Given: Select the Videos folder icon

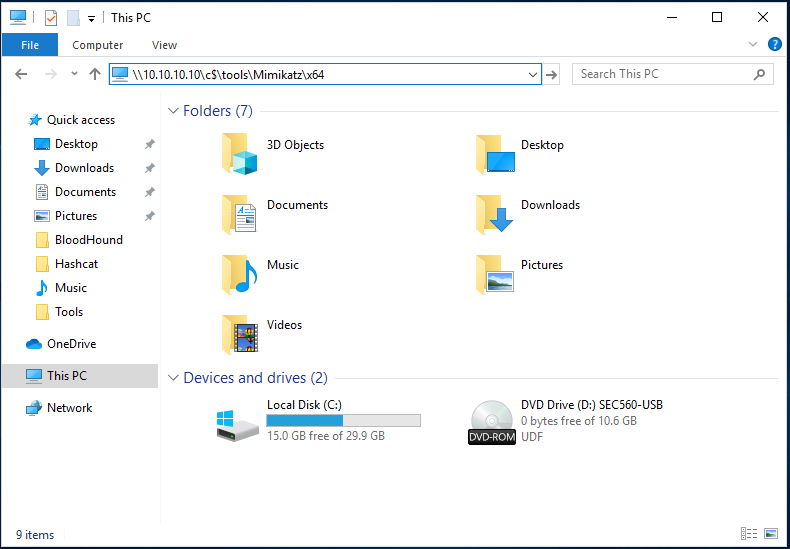Looking at the screenshot, I should click(x=240, y=334).
